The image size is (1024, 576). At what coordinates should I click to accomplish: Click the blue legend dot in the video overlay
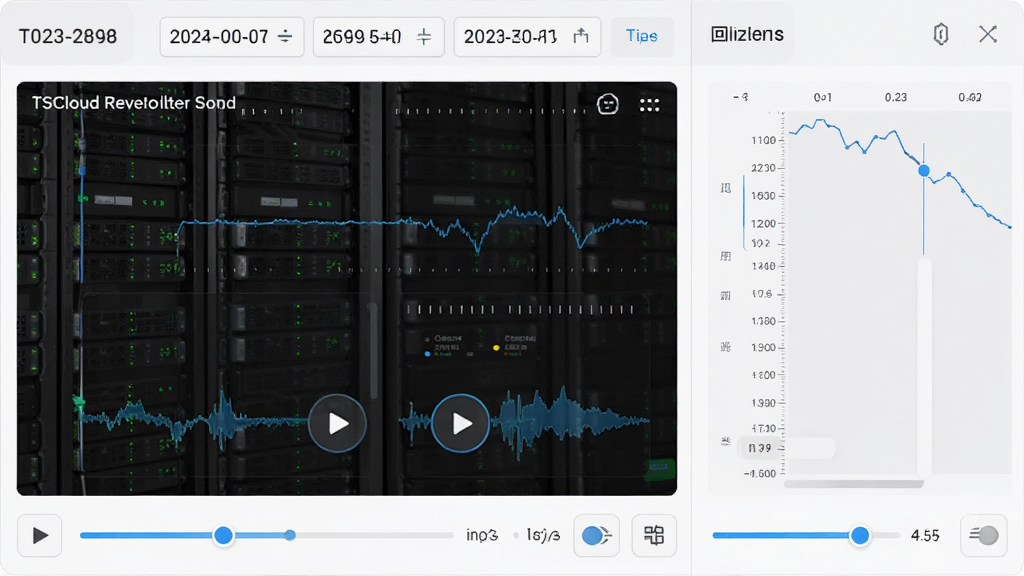click(x=427, y=354)
